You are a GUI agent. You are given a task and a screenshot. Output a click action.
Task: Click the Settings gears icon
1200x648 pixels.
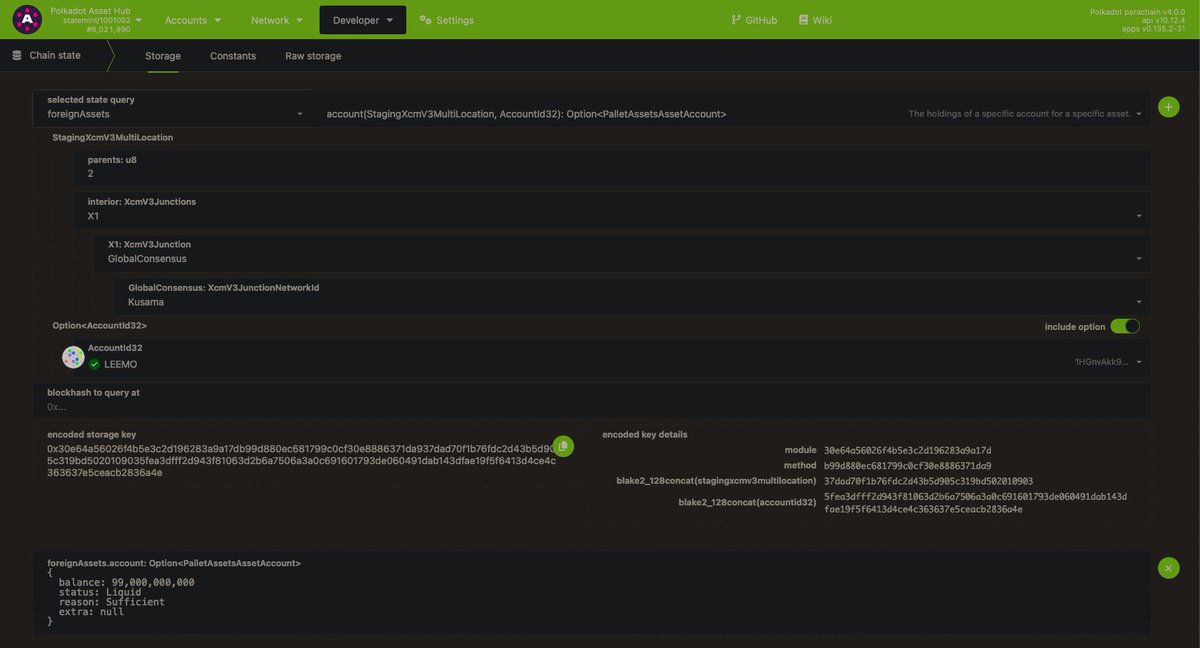(425, 20)
